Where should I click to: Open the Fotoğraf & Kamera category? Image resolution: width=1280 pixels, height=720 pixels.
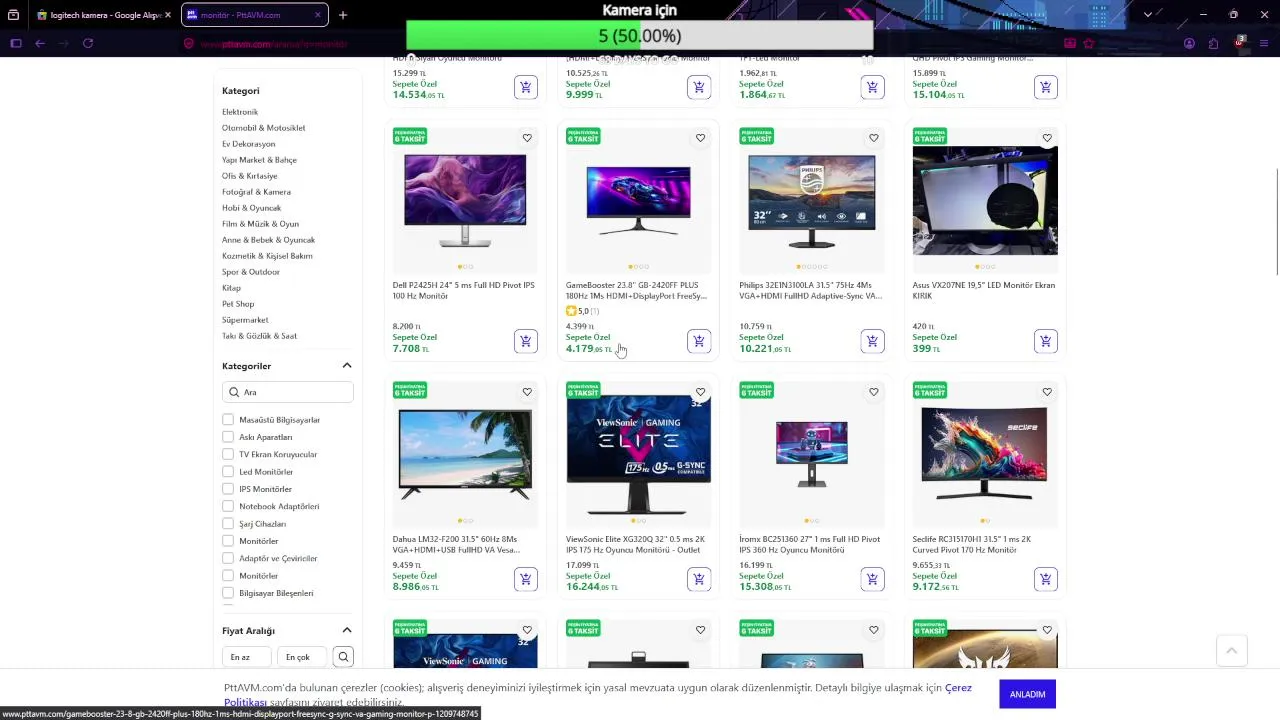click(x=256, y=192)
